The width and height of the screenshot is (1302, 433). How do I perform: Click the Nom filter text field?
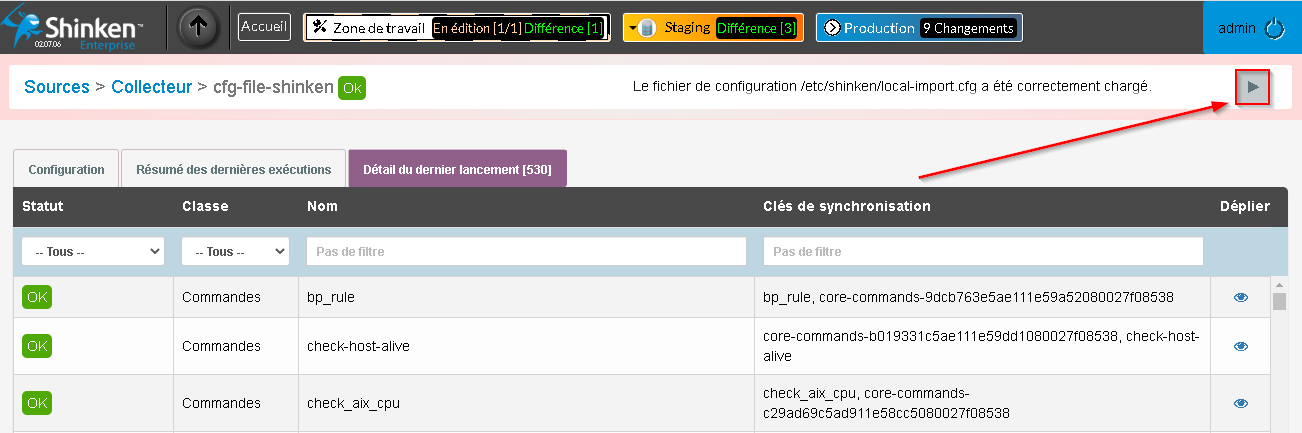[526, 252]
